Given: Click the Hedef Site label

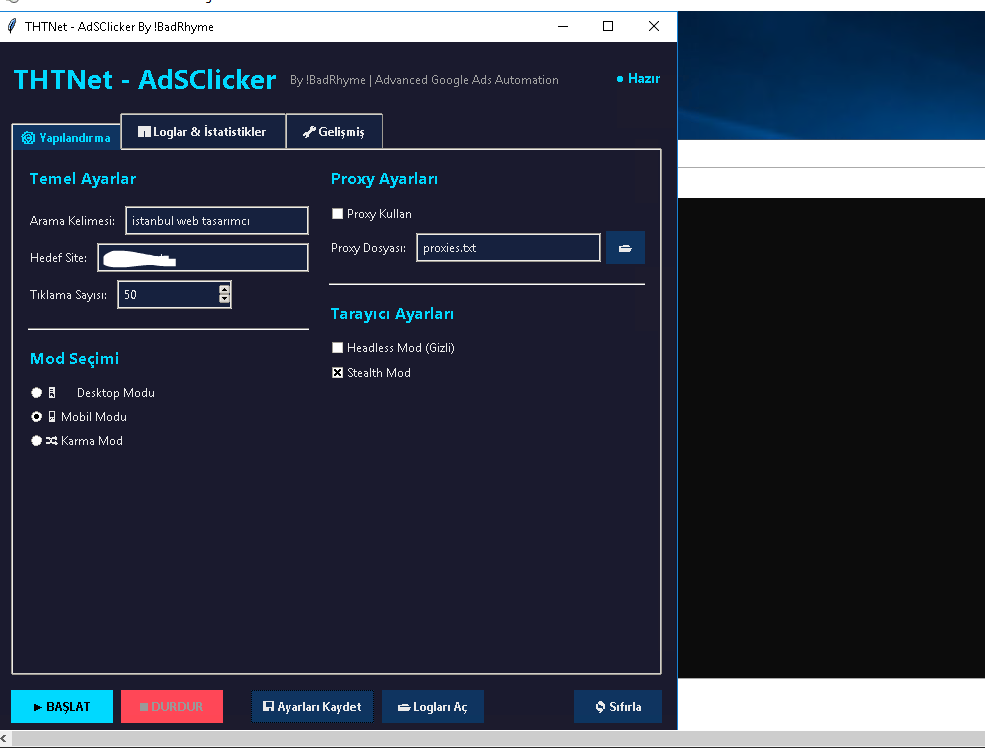Looking at the screenshot, I should [58, 257].
